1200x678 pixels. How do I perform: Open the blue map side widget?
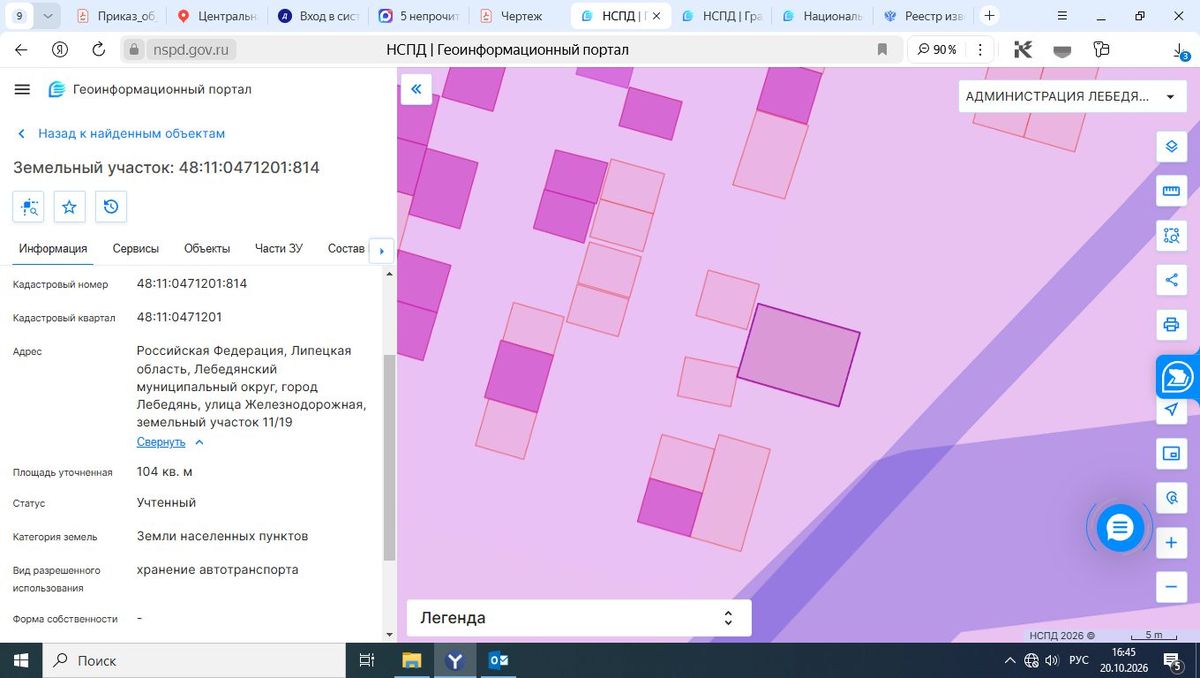pos(1178,377)
